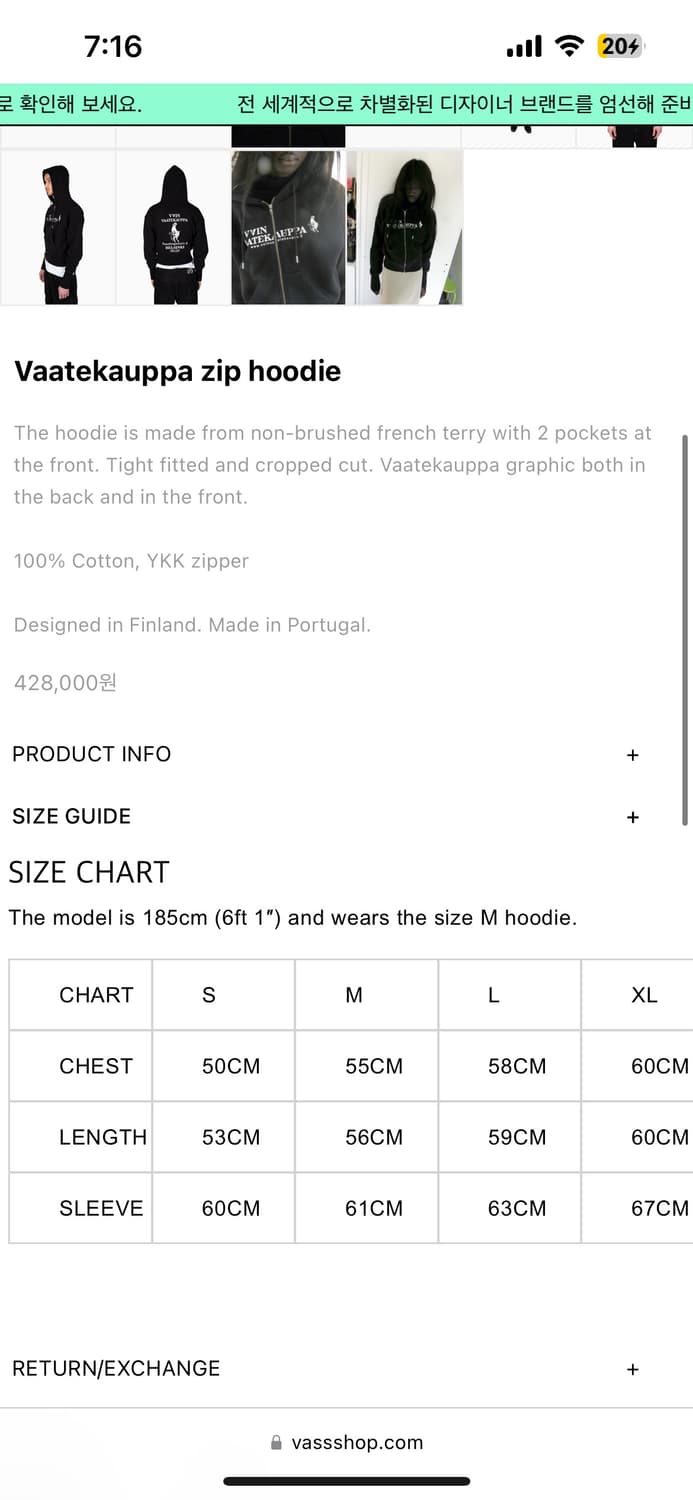
Task: Open the hoodie with white skirt thumbnail
Action: 404,228
